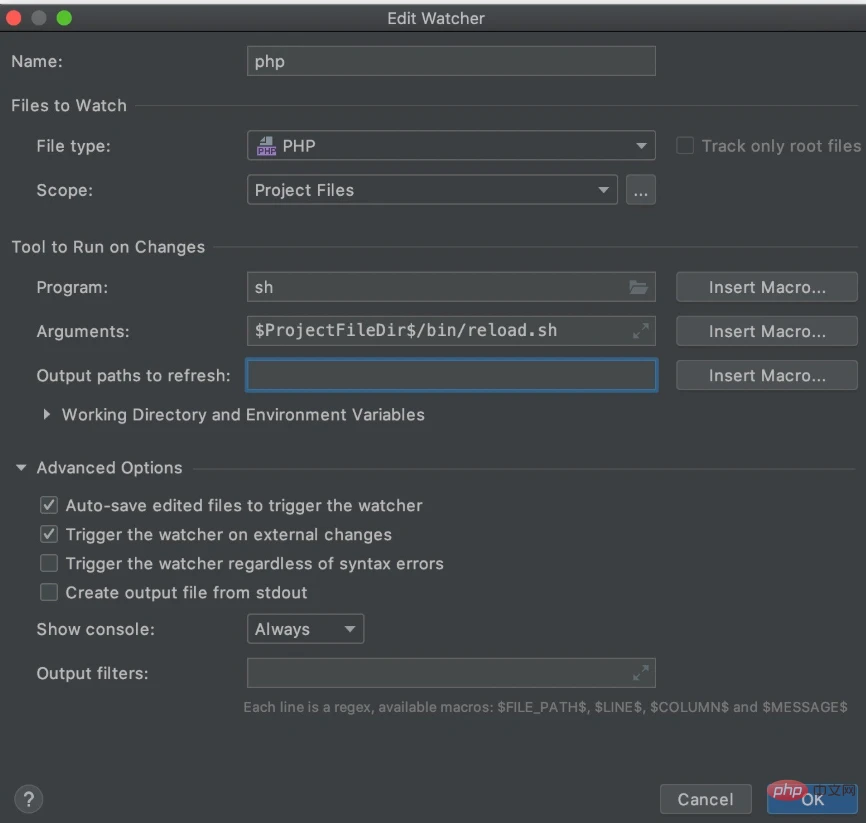Collapse the Advanced Options section
866x823 pixels.
tap(21, 467)
